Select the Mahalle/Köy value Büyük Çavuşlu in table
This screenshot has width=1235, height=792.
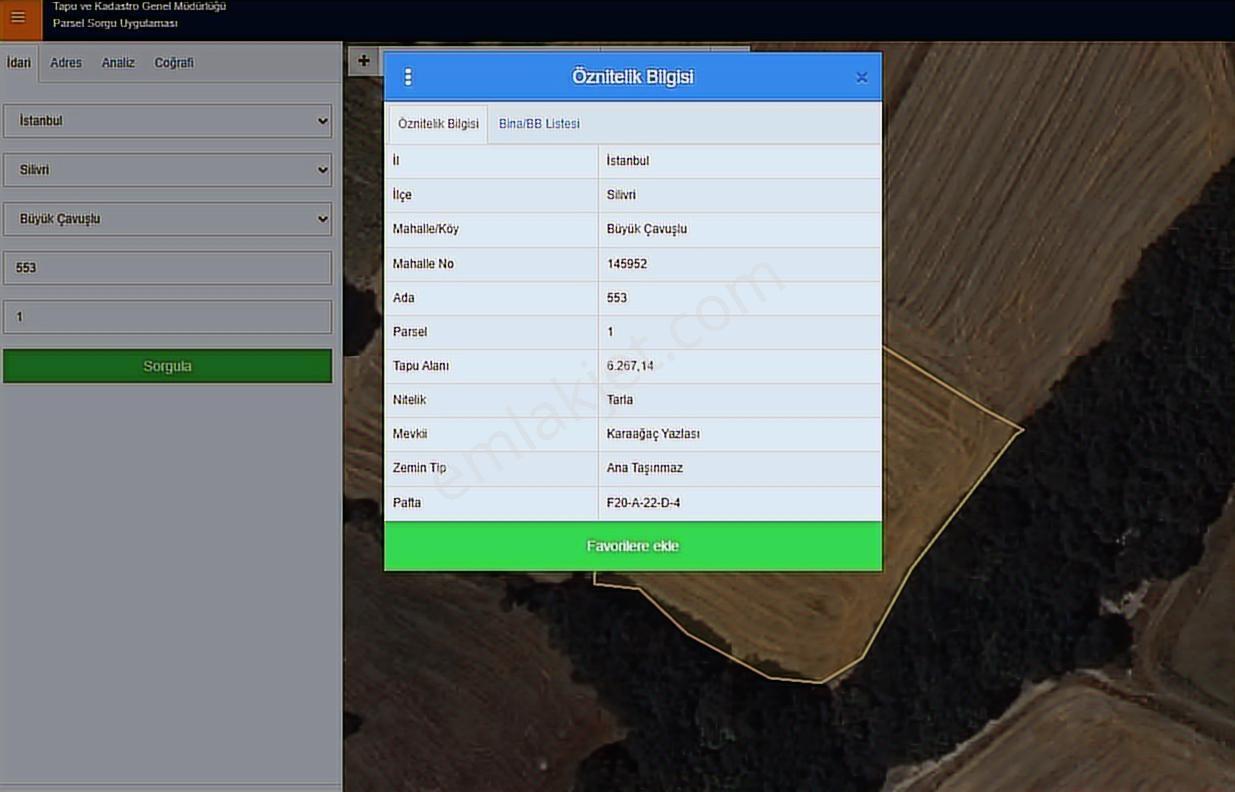(647, 229)
